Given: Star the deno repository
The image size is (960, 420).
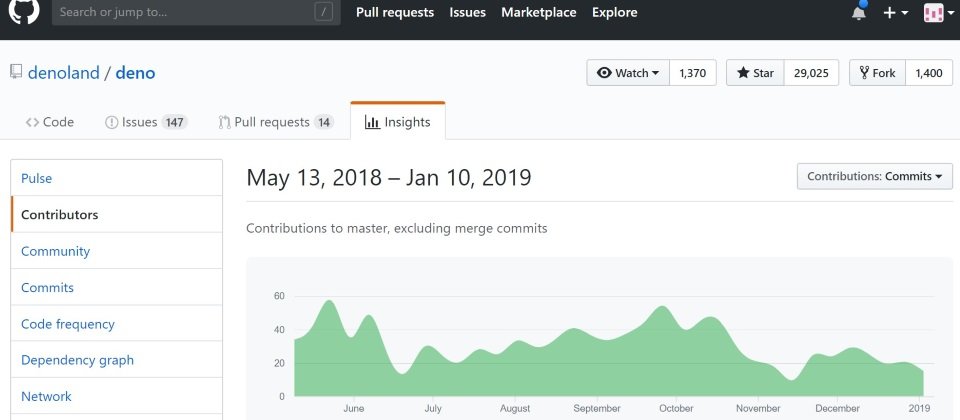Looking at the screenshot, I should point(755,73).
